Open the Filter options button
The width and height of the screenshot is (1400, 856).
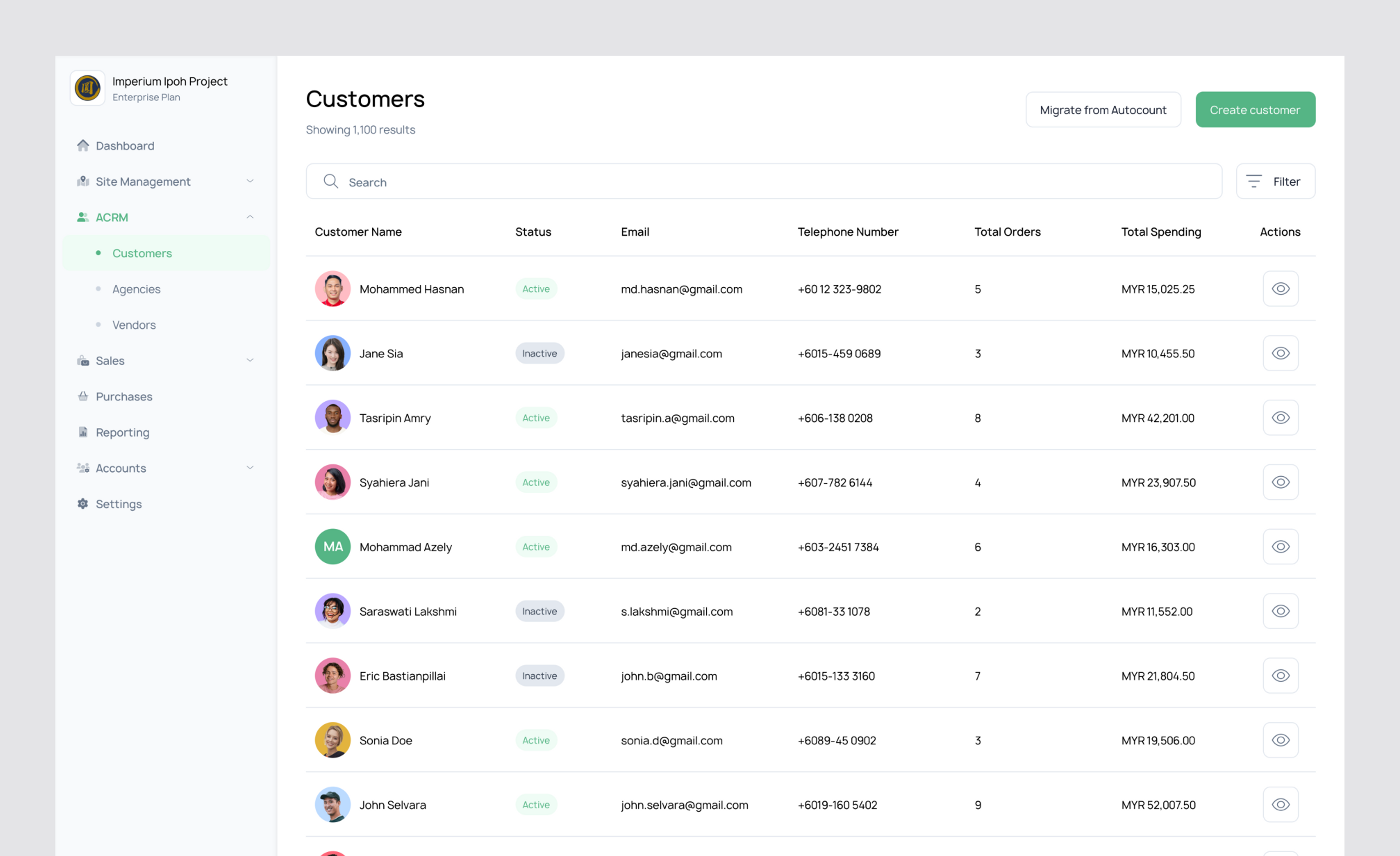click(1276, 181)
